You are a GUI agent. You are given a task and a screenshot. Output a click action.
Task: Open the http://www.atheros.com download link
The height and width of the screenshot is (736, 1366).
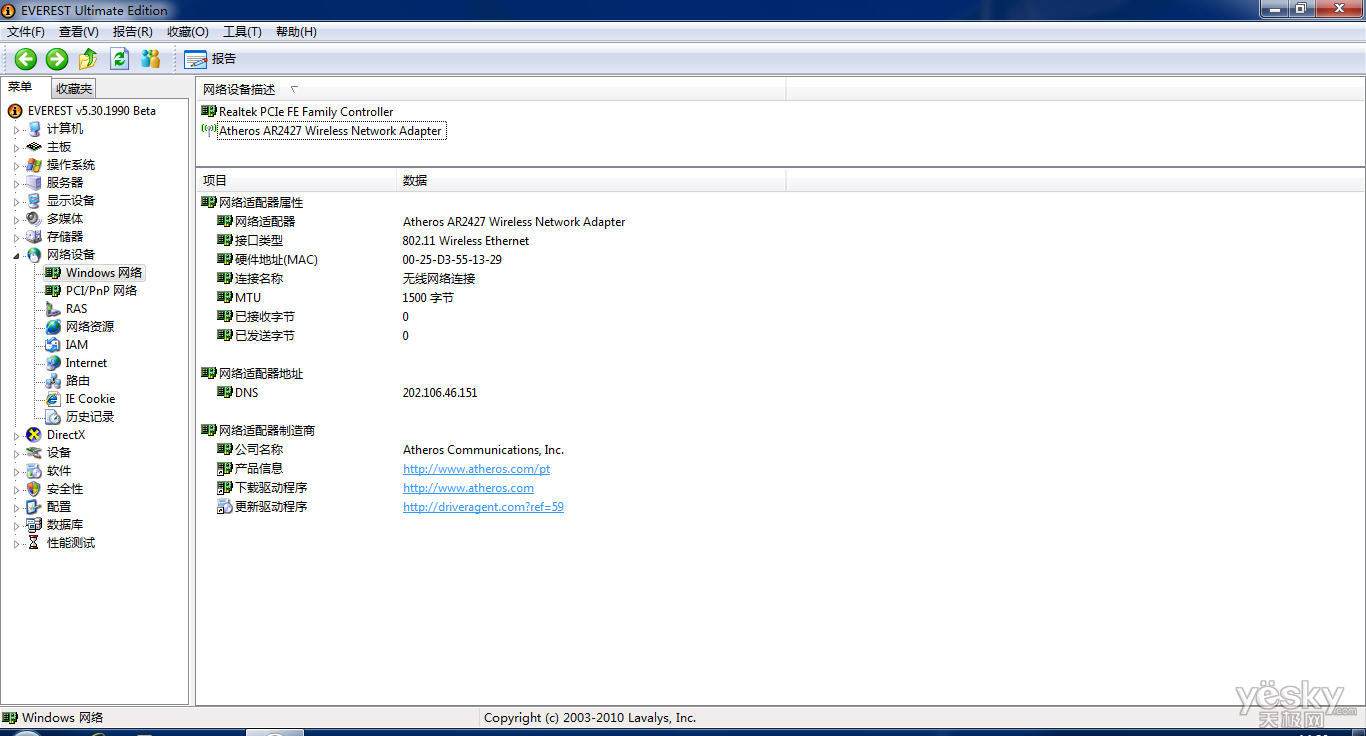468,488
